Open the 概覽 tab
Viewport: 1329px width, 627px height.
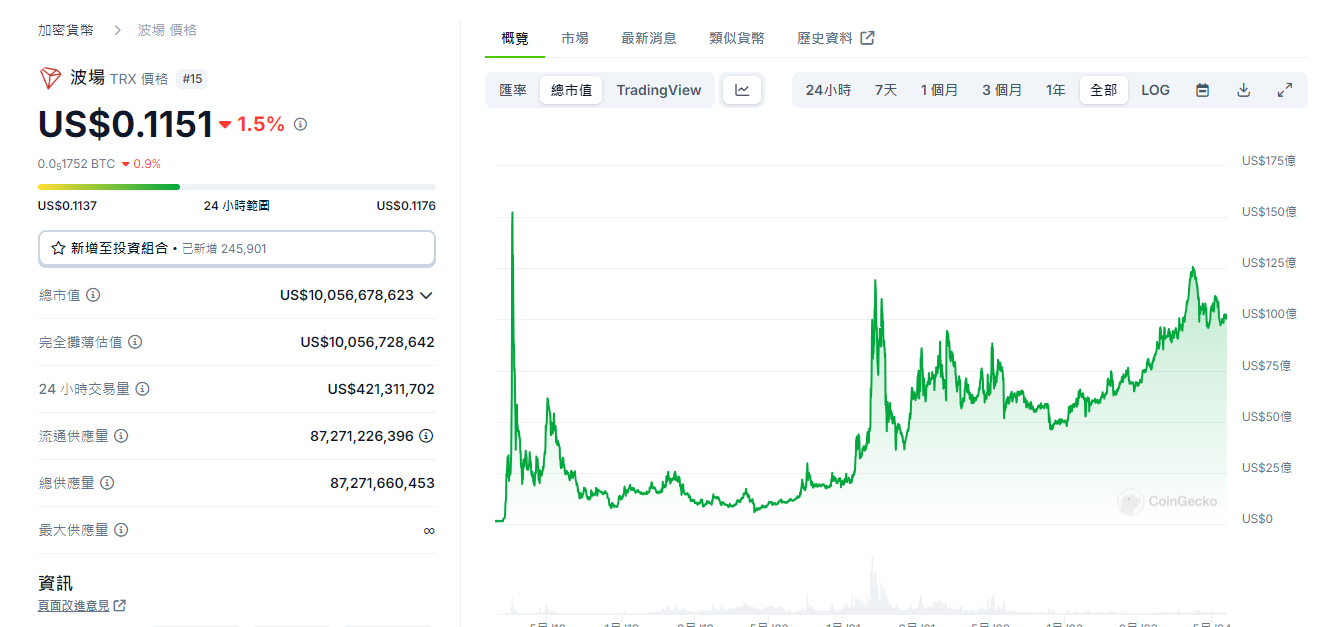pyautogui.click(x=515, y=38)
